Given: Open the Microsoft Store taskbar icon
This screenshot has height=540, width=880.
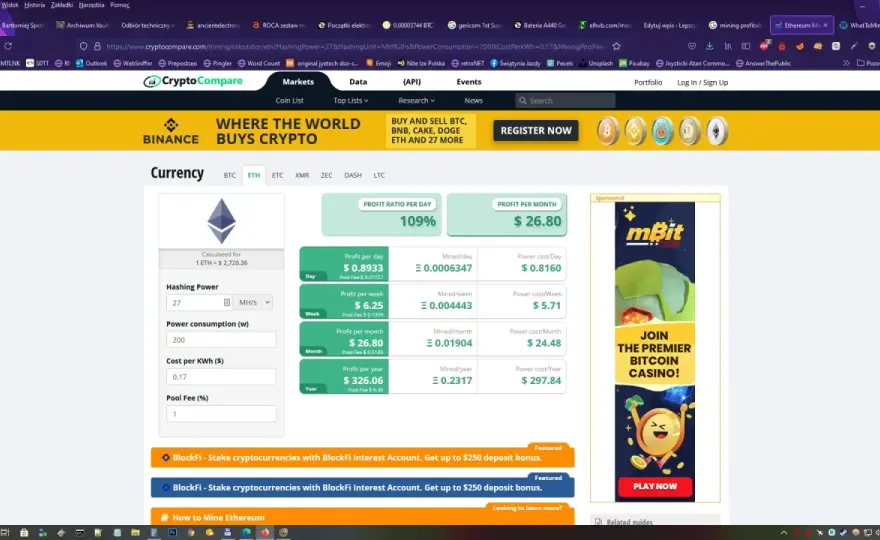Looking at the screenshot, I should click(x=24, y=532).
